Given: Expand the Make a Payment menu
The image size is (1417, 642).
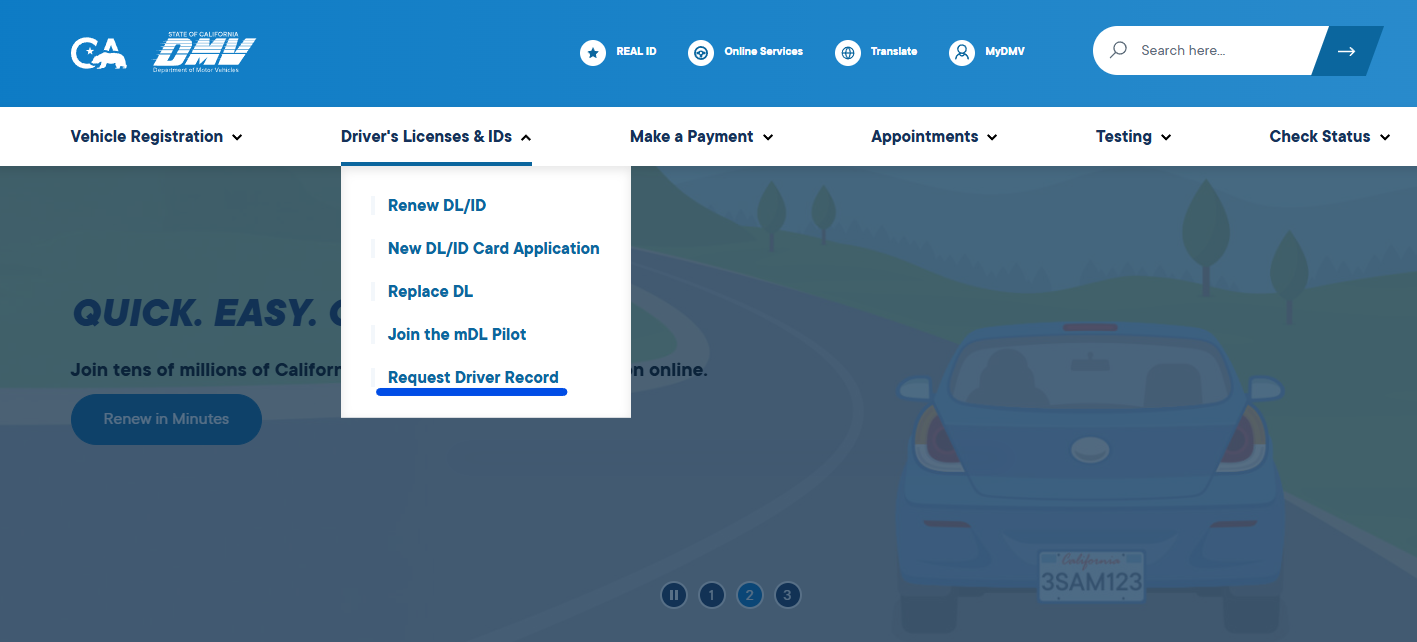Looking at the screenshot, I should coord(702,137).
